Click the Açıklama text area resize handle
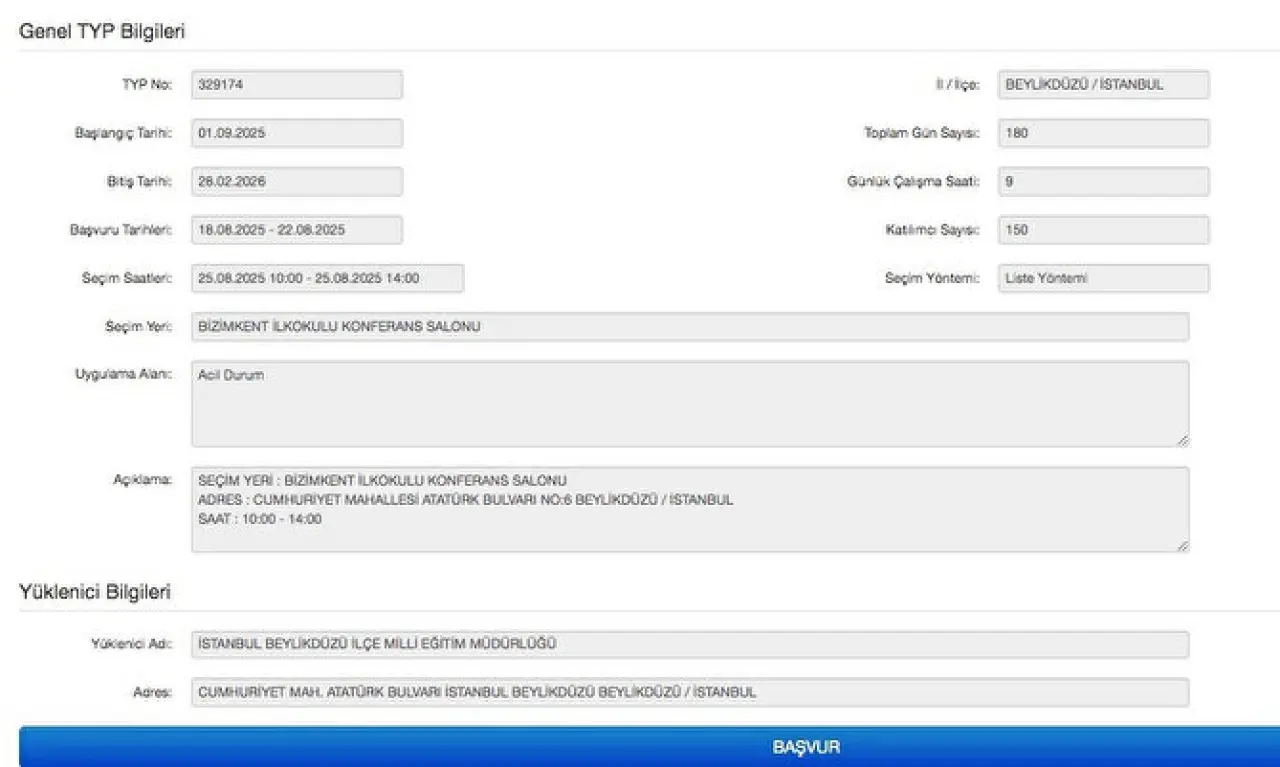This screenshot has width=1280, height=767. click(1183, 545)
